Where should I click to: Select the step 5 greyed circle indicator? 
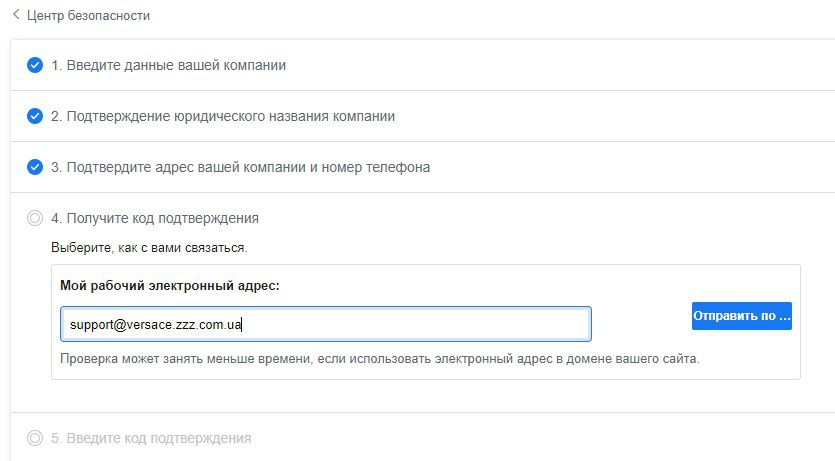tap(35, 438)
